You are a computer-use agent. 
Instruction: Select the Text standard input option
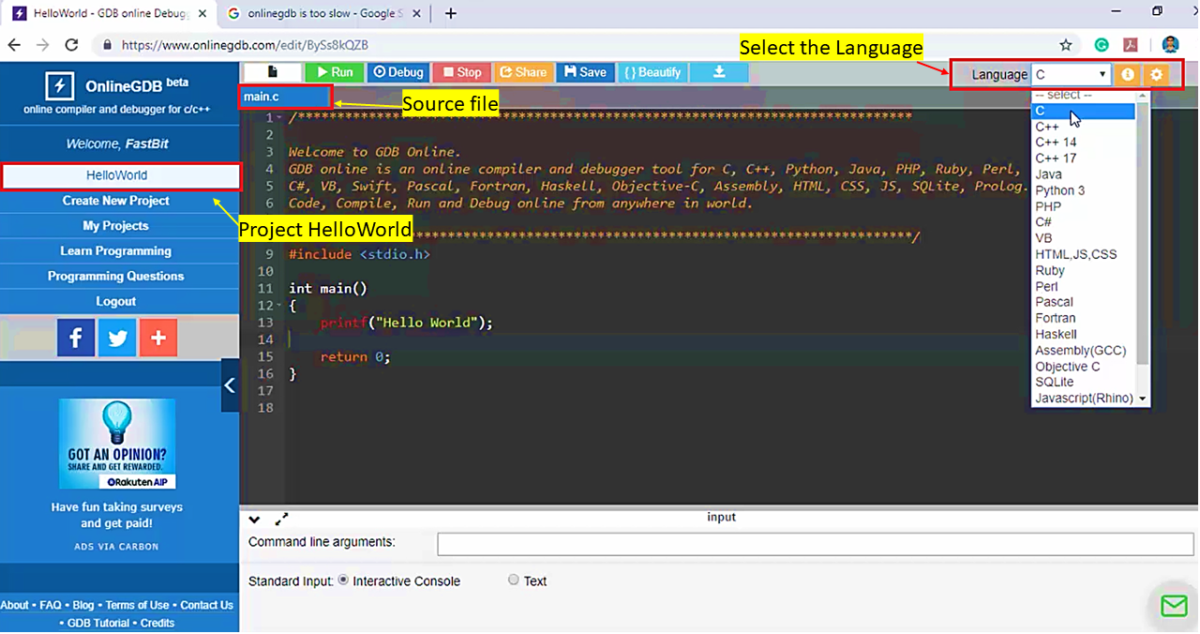pos(514,580)
